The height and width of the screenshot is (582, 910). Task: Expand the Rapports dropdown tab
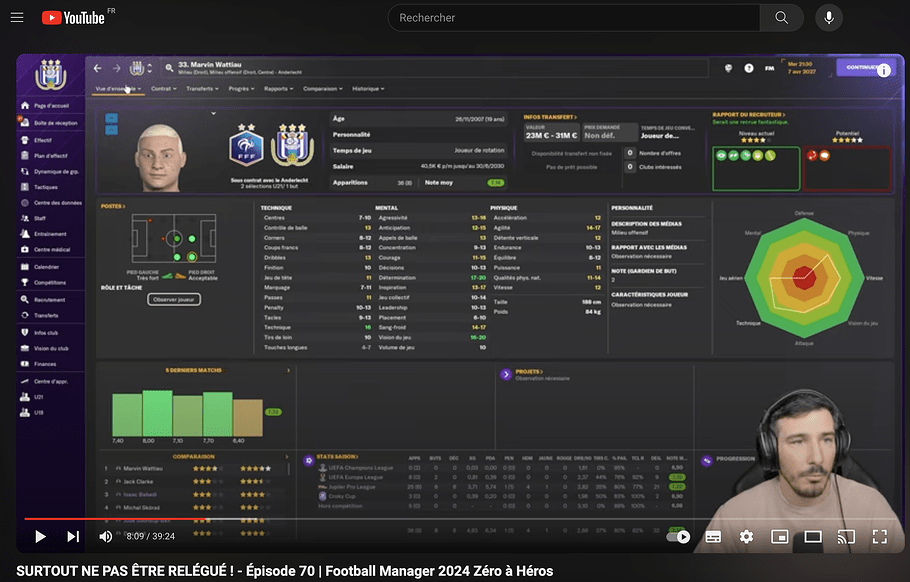click(x=279, y=89)
